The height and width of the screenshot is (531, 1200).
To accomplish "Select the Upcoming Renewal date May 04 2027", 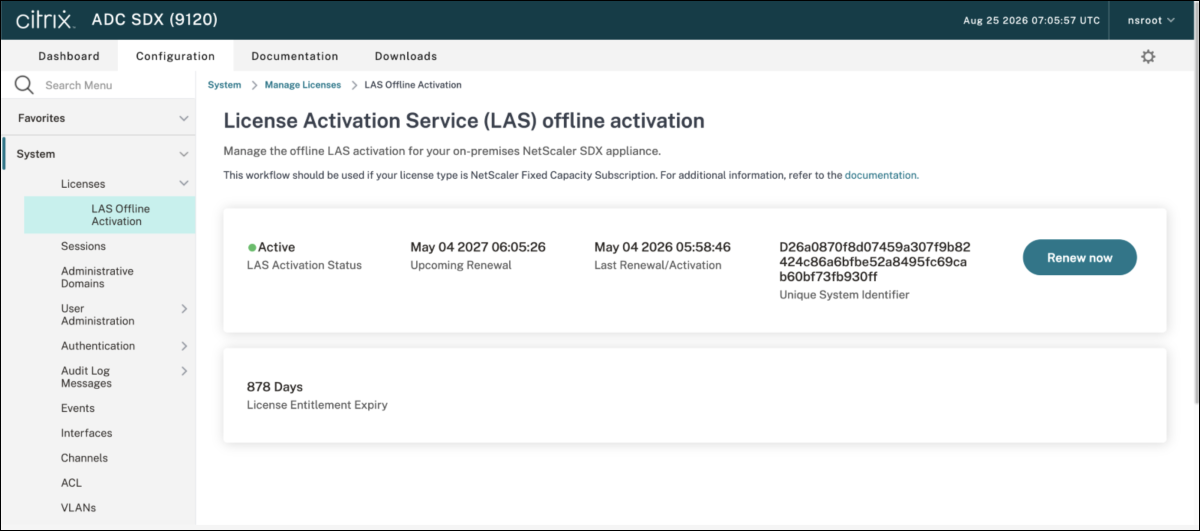I will [478, 247].
